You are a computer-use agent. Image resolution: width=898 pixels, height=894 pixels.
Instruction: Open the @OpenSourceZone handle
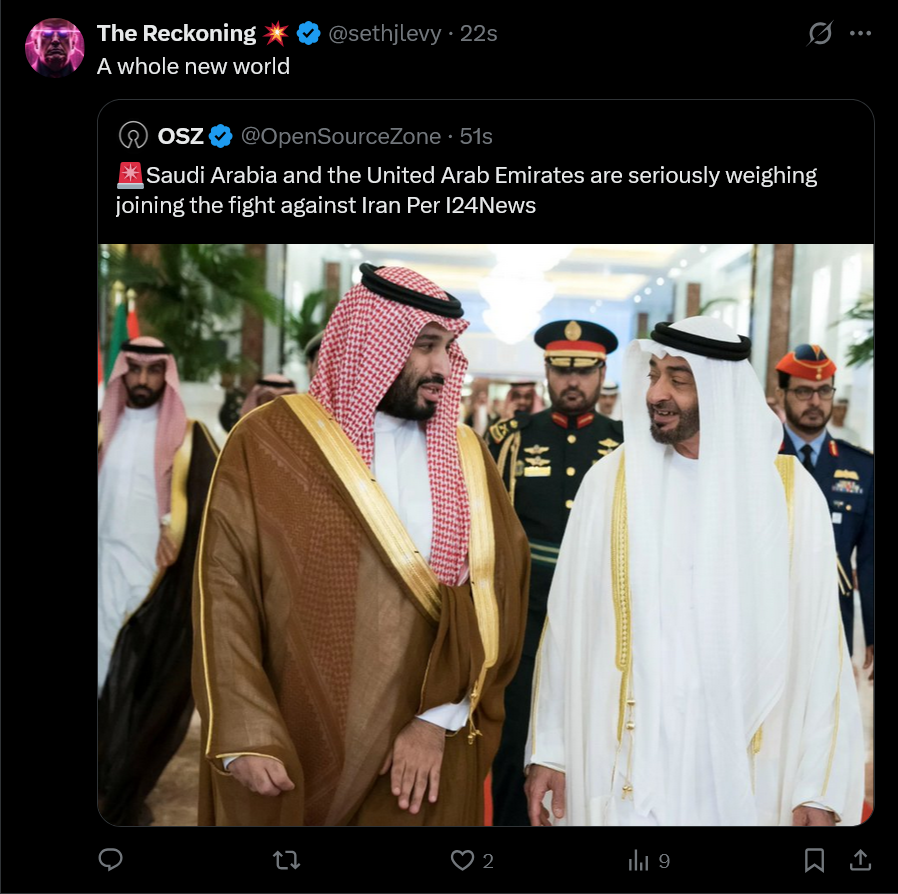341,136
